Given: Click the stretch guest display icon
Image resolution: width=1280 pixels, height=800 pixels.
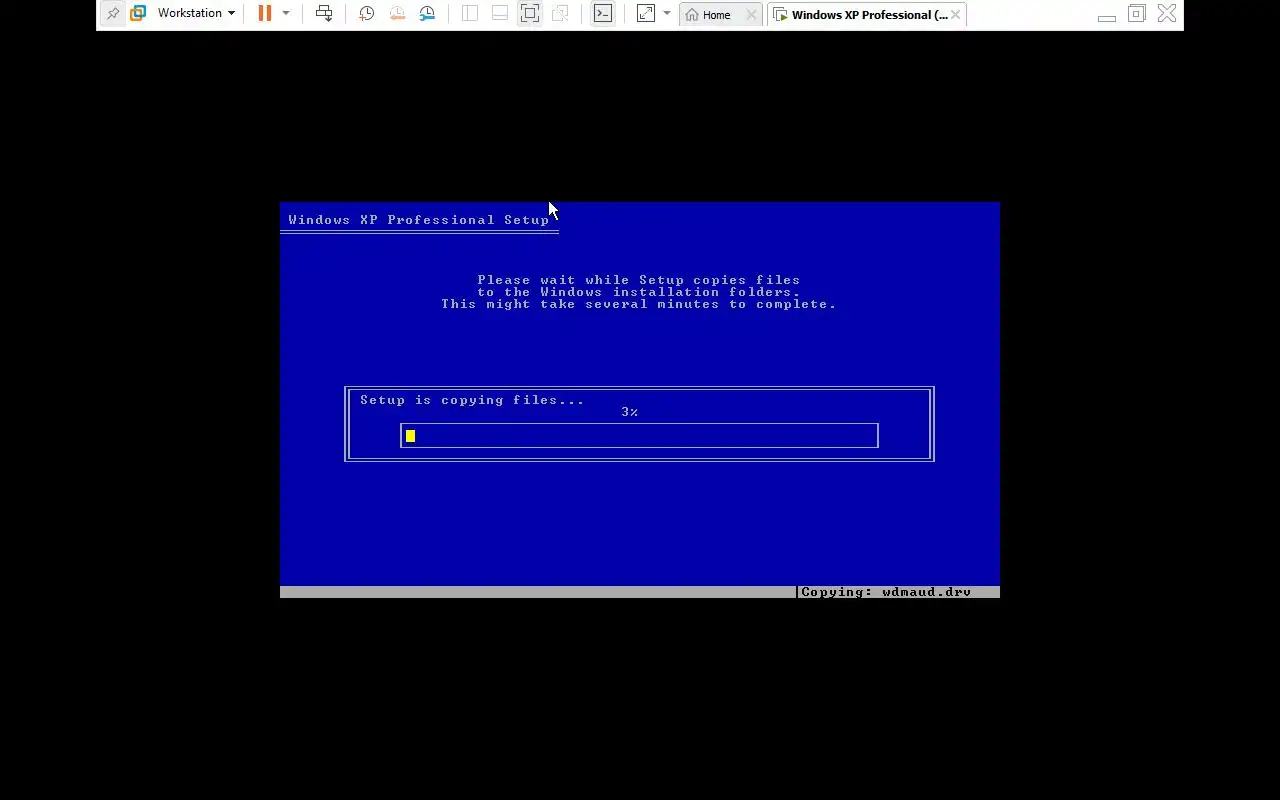Looking at the screenshot, I should point(646,14).
